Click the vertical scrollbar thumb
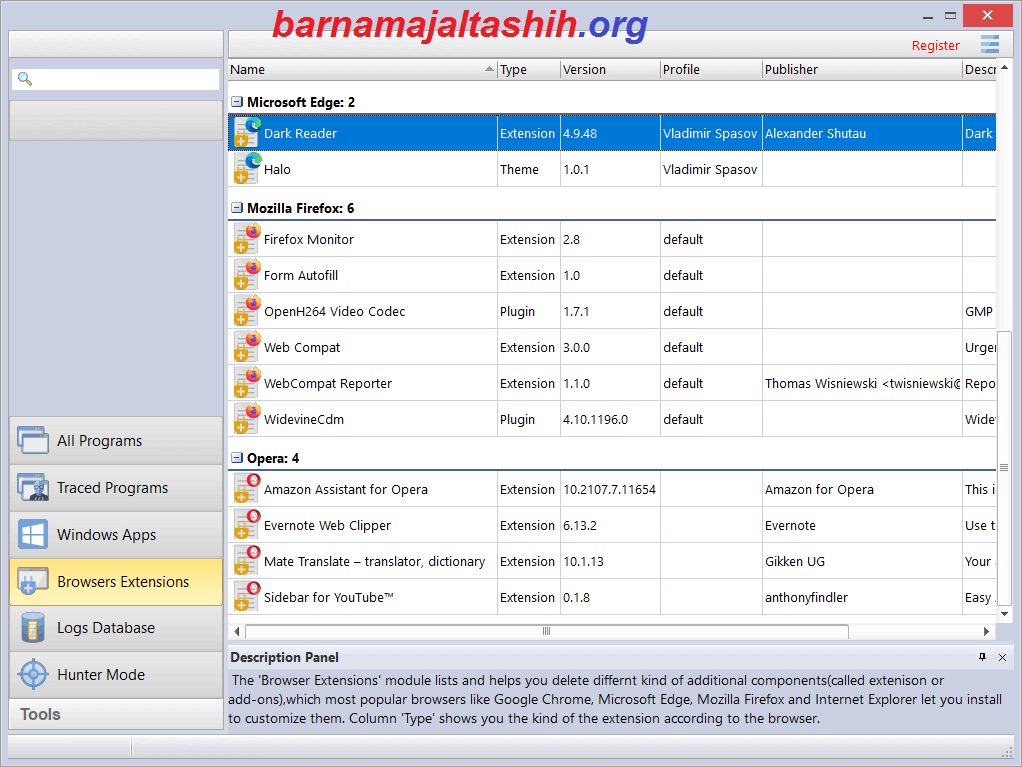The image size is (1022, 767). pyautogui.click(x=1004, y=468)
